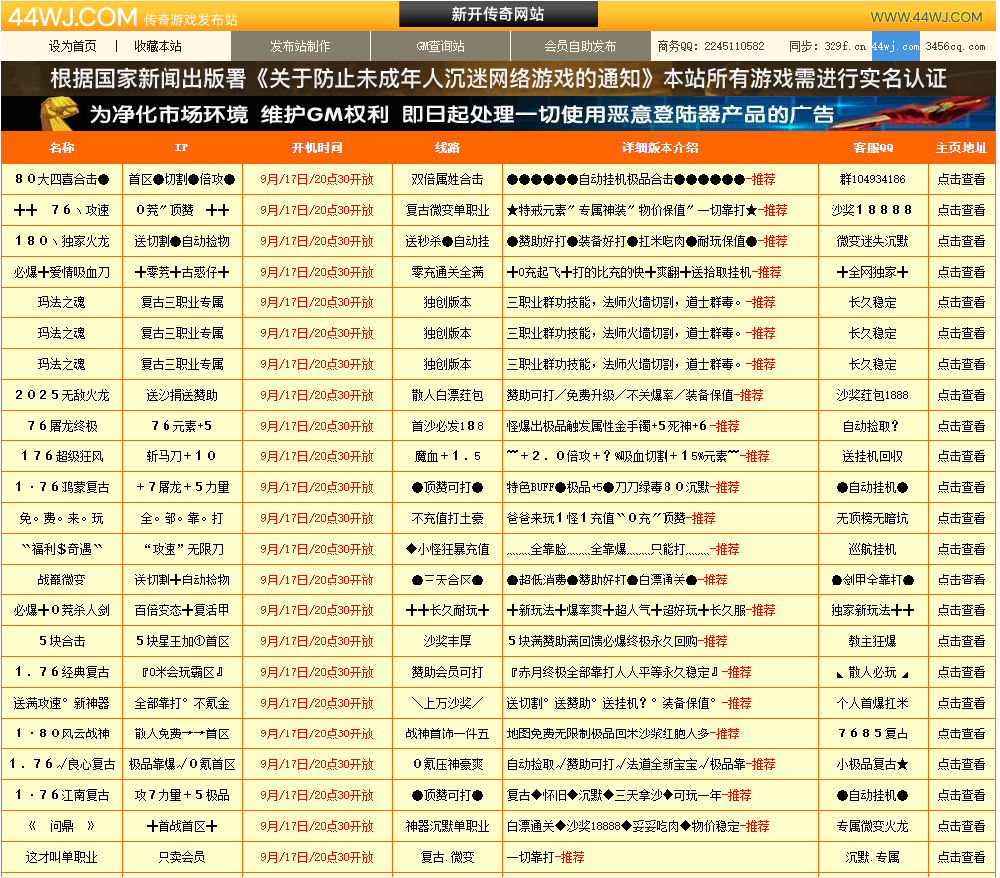Click the real-name verification notice banner
Image resolution: width=1000 pixels, height=878 pixels.
click(498, 79)
